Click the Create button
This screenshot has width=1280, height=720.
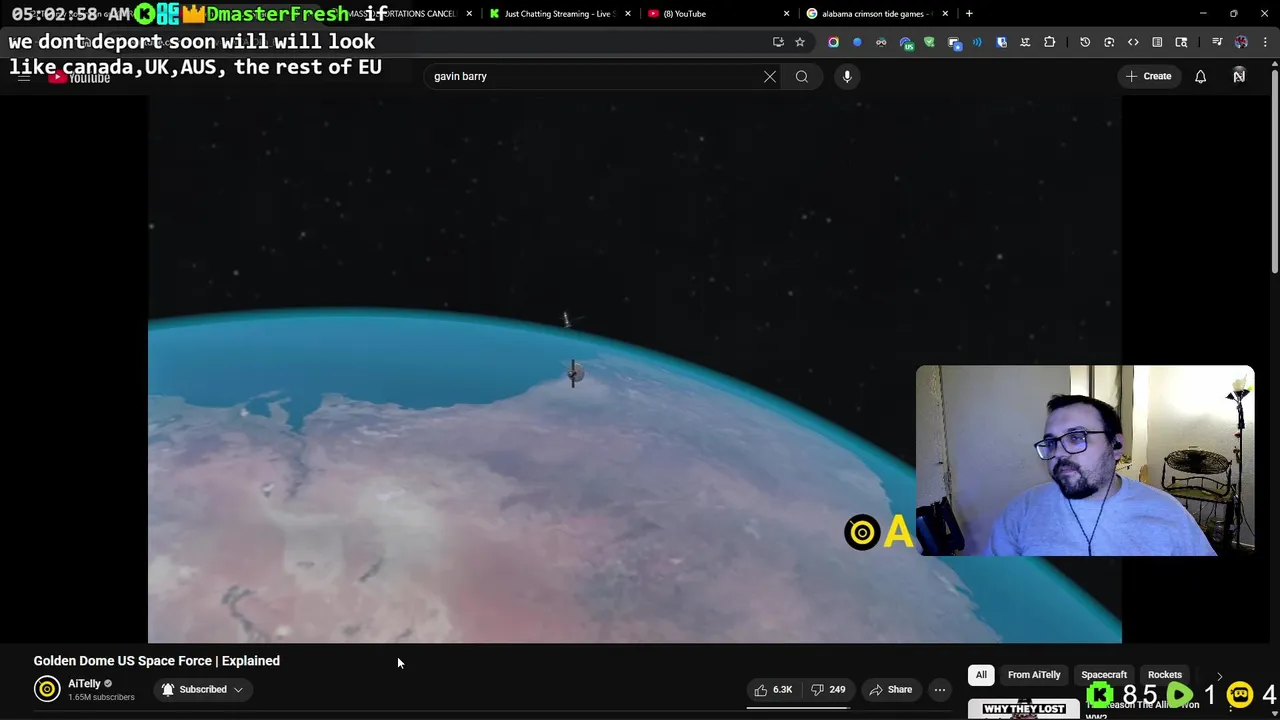(1148, 76)
